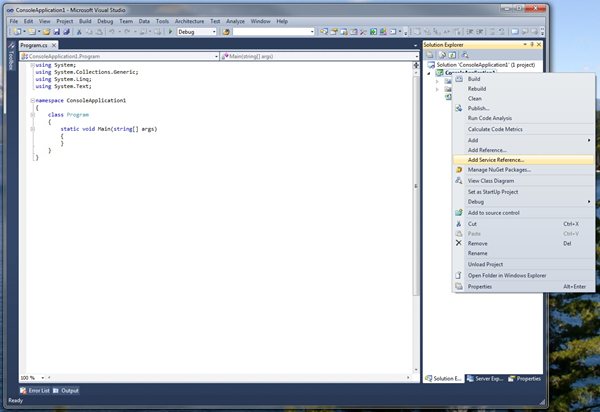This screenshot has width=600, height=412.
Task: Open the Main(string[] args) member dropdown
Action: 416,56
